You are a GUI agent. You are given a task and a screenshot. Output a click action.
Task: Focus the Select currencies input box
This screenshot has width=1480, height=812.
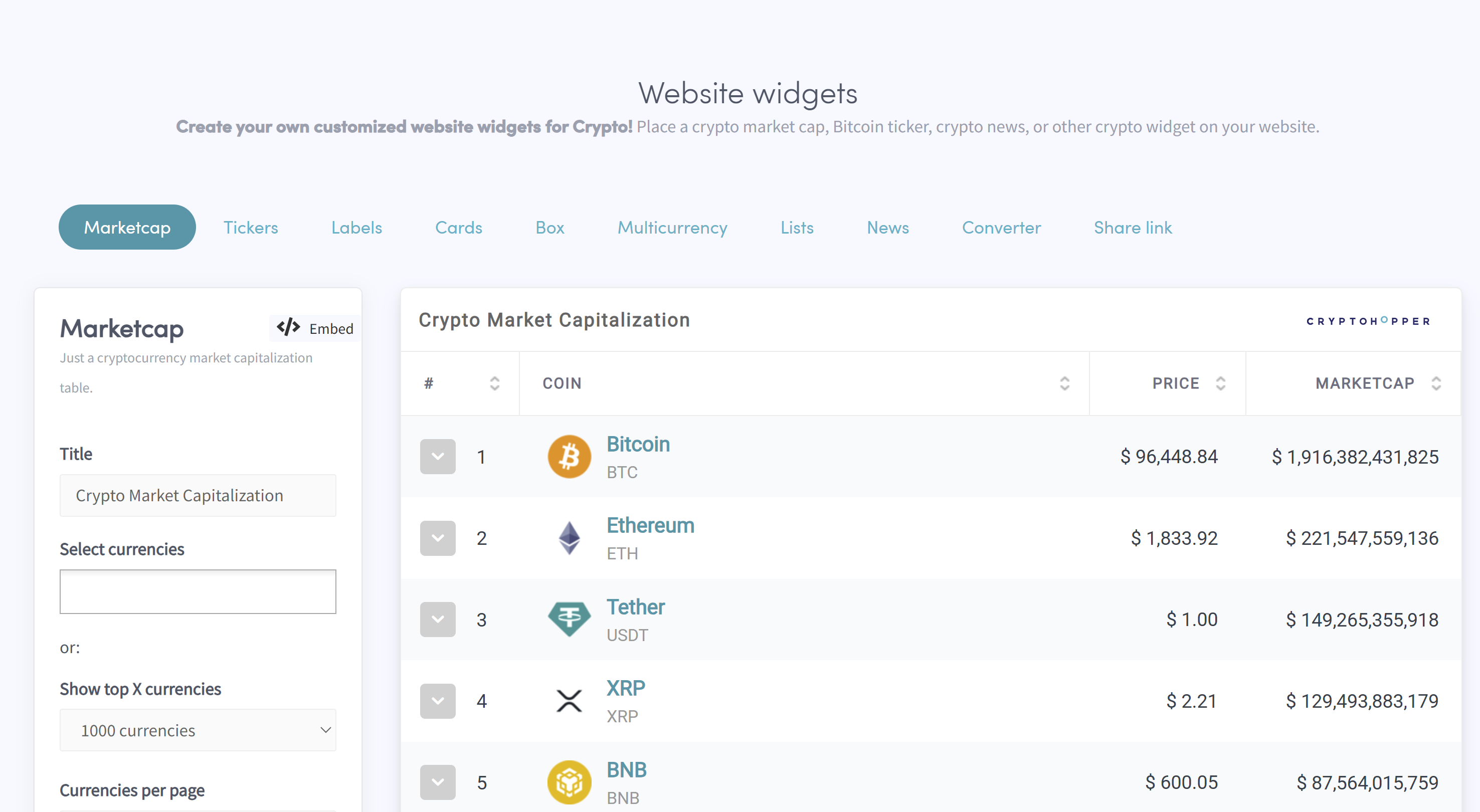point(198,591)
